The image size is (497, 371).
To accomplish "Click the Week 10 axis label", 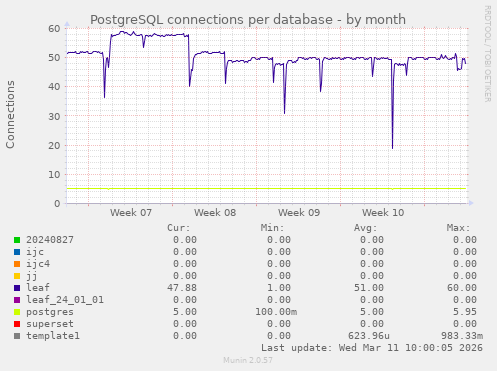I will pyautogui.click(x=383, y=213).
